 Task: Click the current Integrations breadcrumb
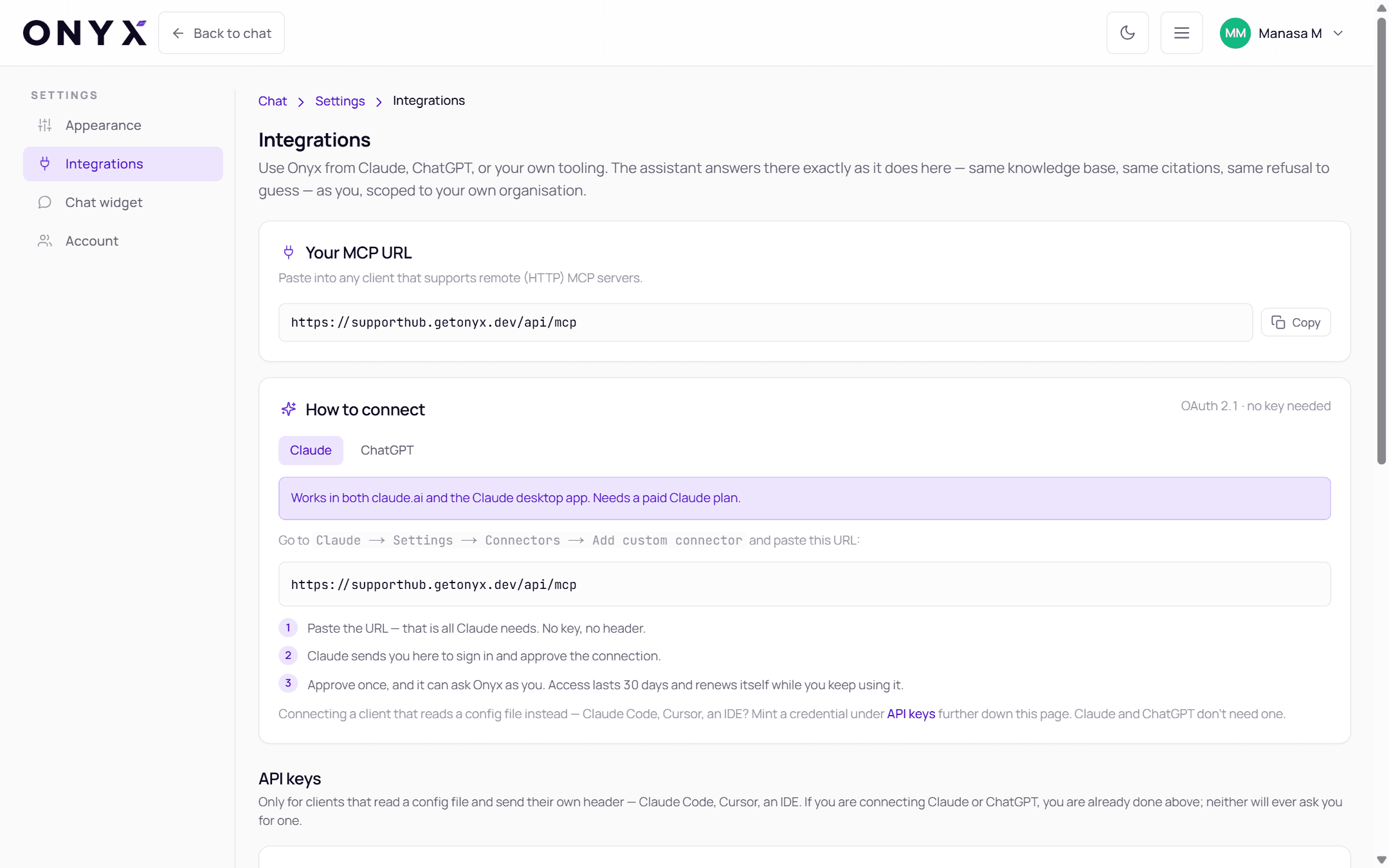(x=428, y=101)
